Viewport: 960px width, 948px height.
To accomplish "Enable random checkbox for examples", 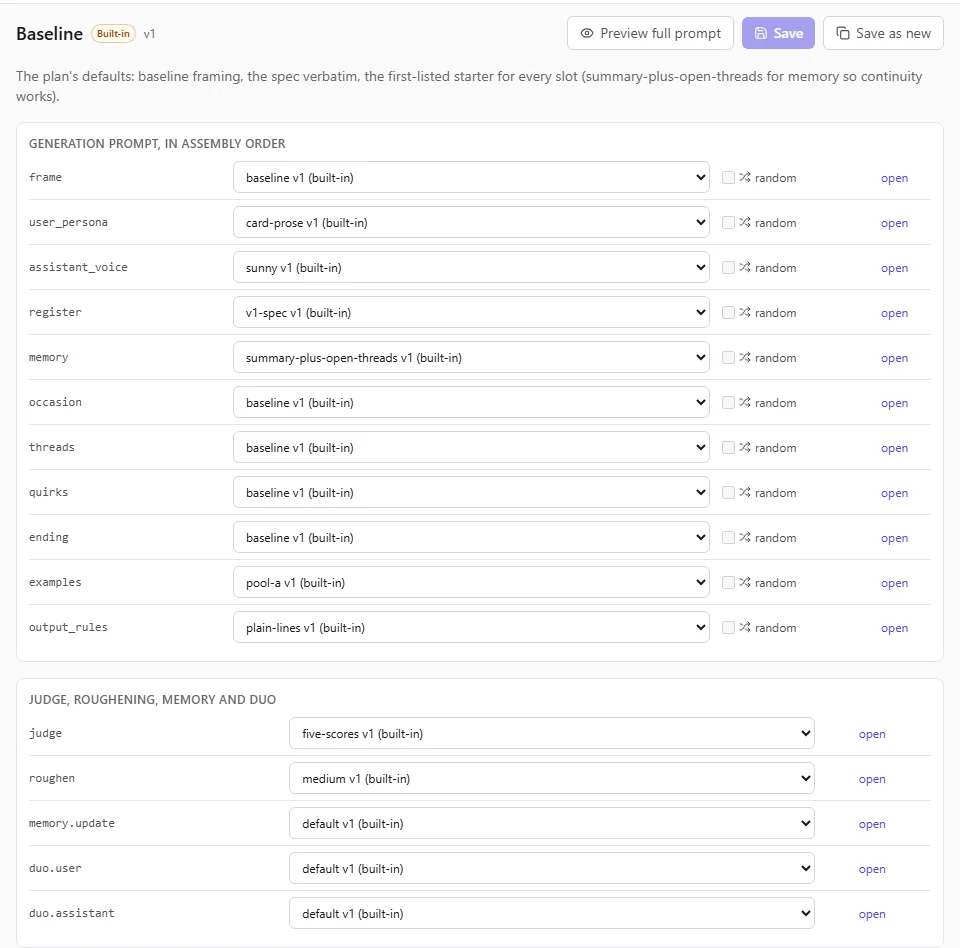I will click(728, 582).
